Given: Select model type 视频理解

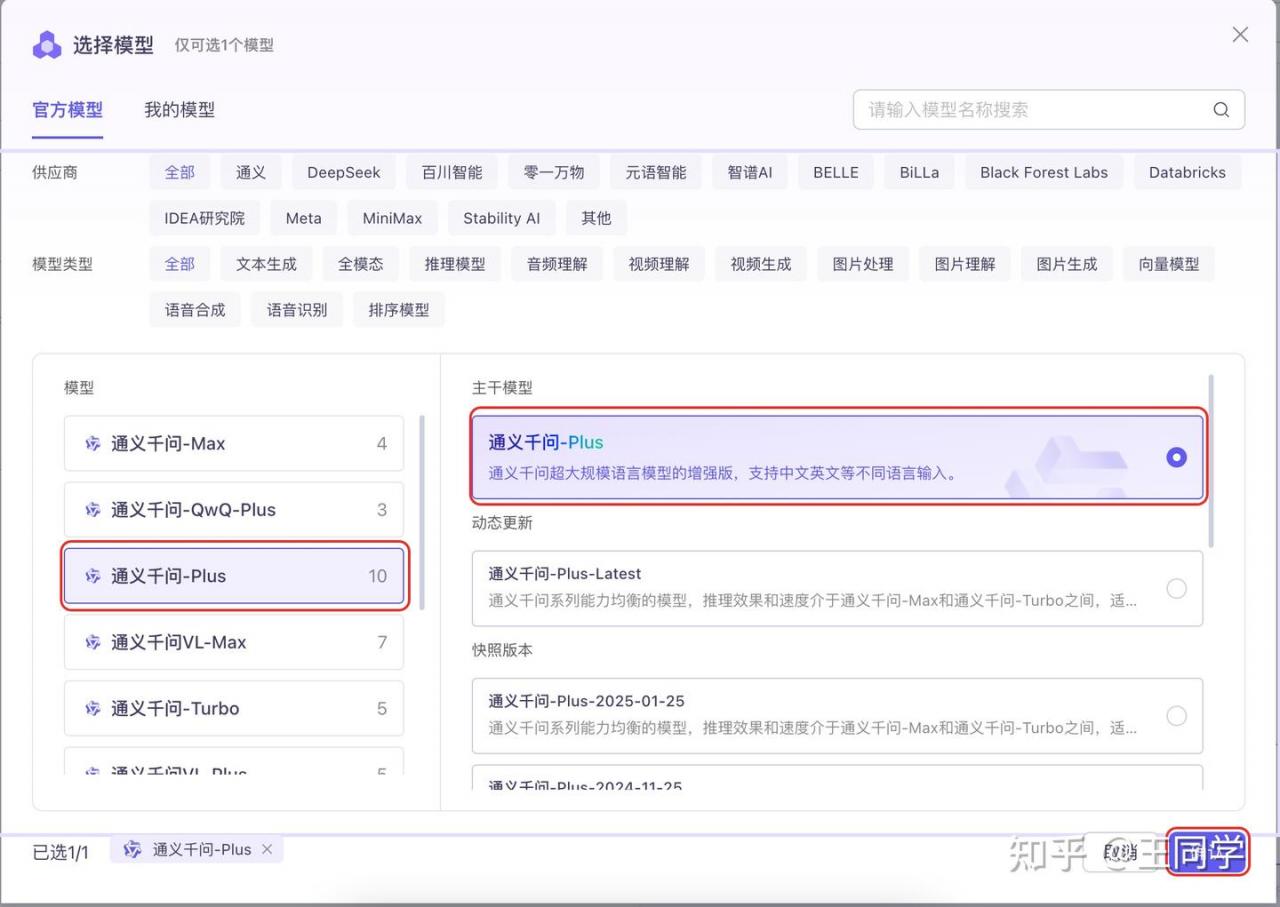Looking at the screenshot, I should (659, 264).
